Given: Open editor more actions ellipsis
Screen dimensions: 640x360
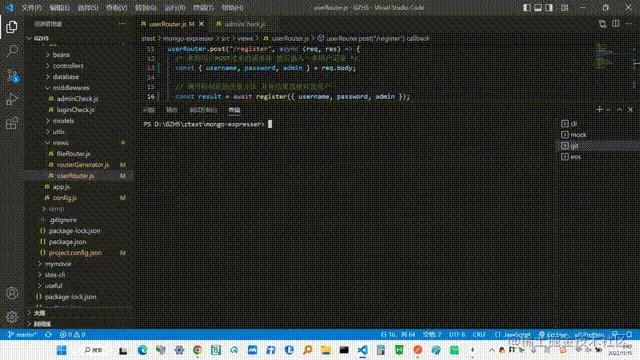Looking at the screenshot, I should click(629, 24).
